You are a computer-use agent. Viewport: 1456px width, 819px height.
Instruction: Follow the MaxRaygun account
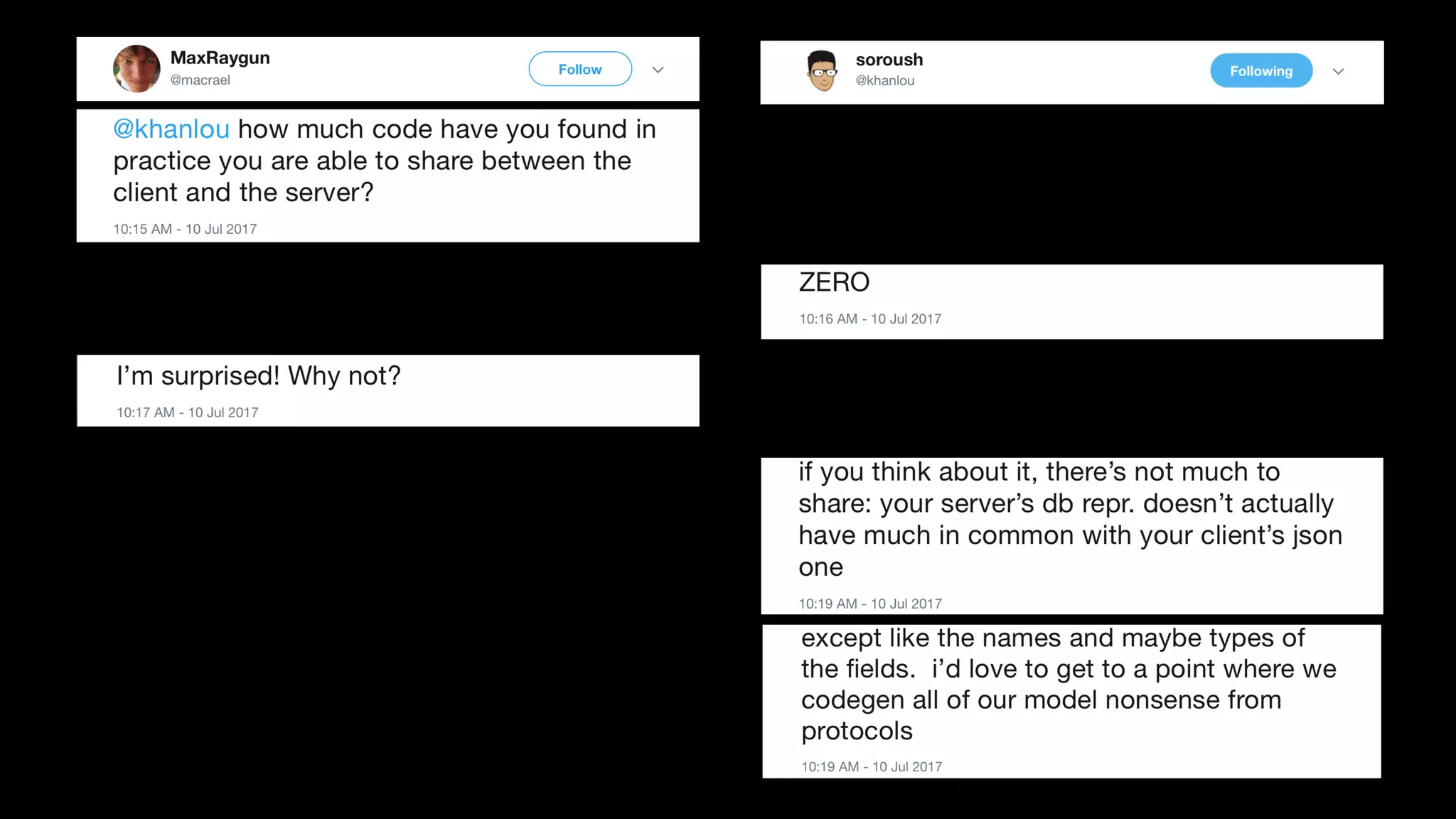point(580,69)
